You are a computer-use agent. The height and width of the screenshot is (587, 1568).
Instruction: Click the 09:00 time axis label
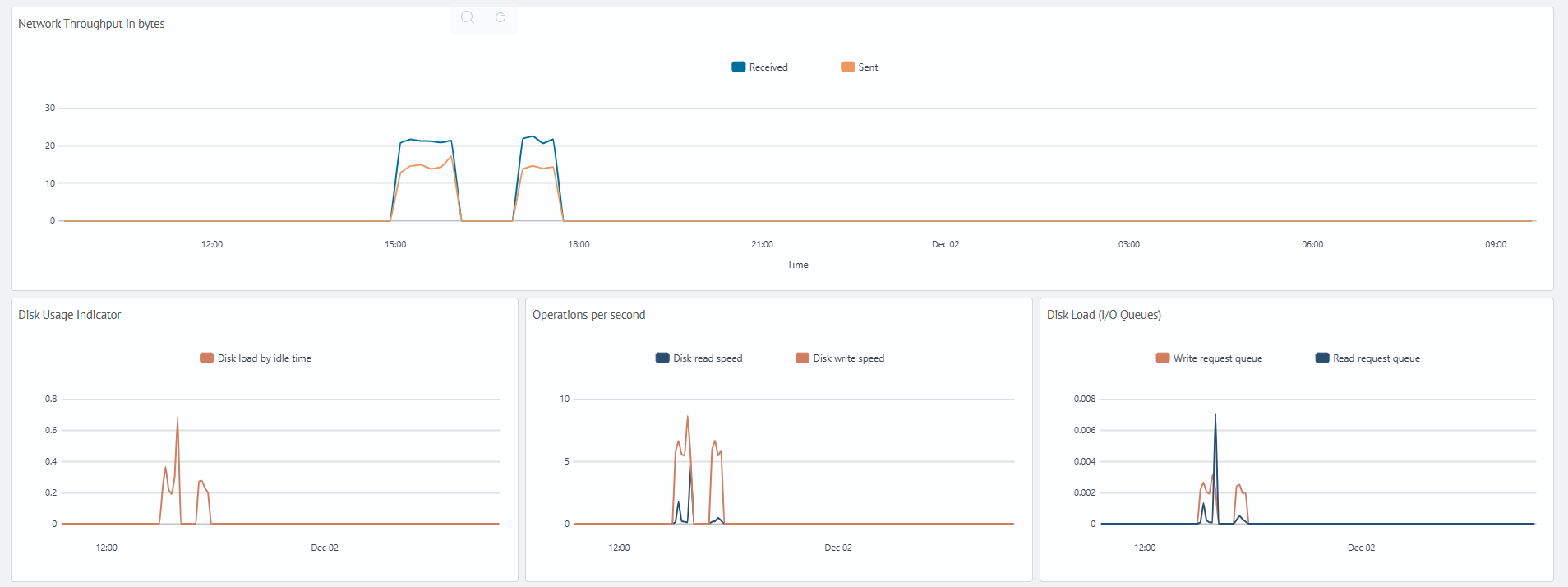click(x=1496, y=244)
